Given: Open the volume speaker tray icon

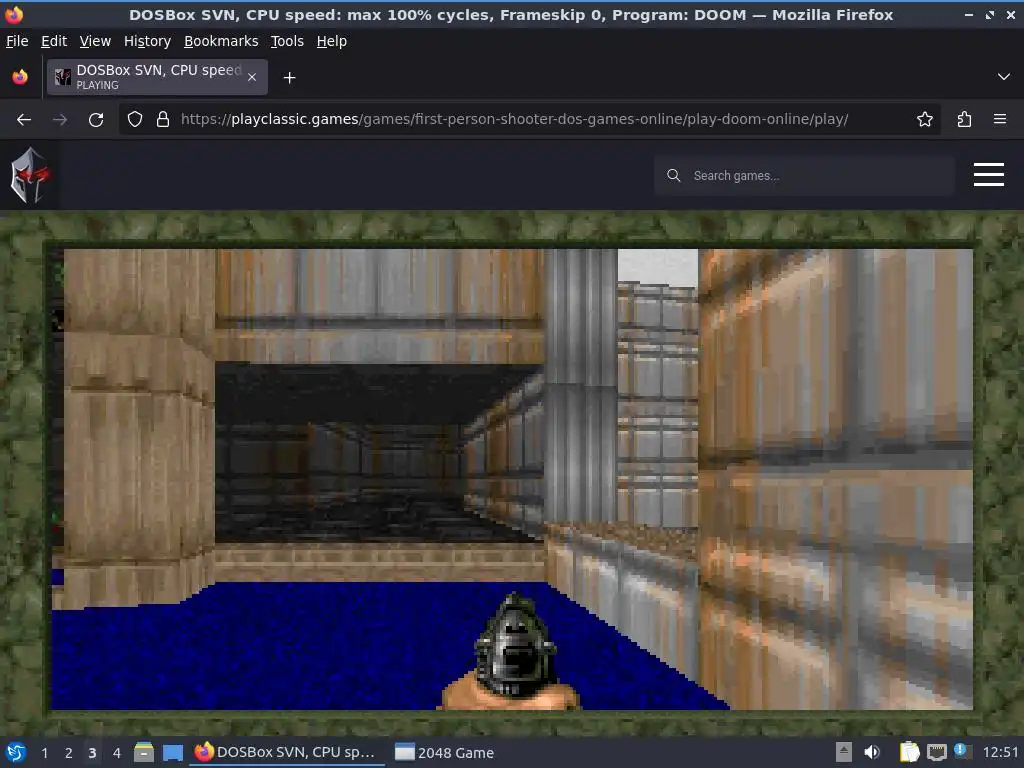Looking at the screenshot, I should tap(872, 752).
